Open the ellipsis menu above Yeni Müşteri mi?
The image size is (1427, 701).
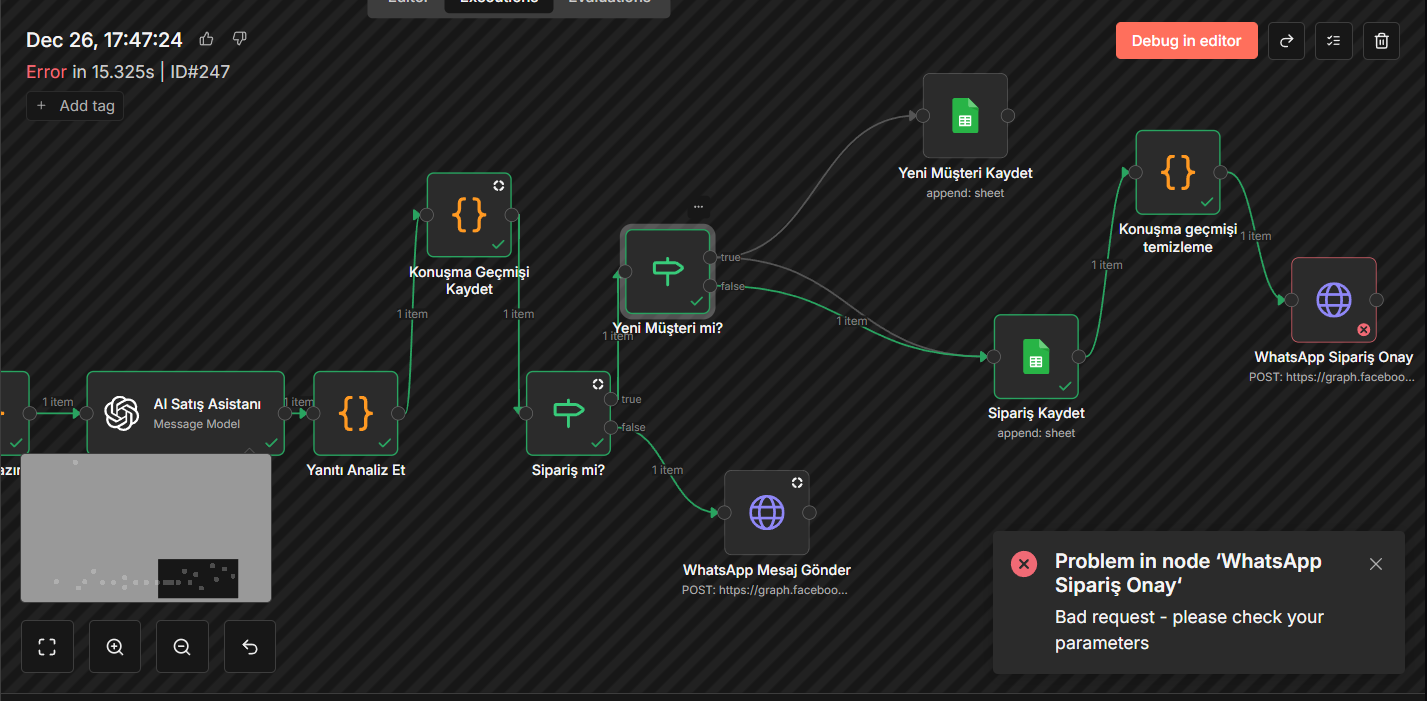pos(698,206)
